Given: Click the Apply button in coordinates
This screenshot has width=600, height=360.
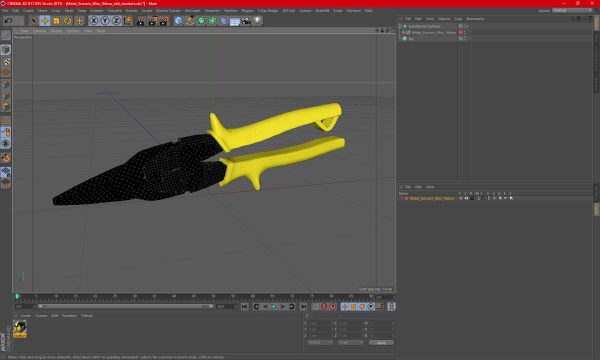Looking at the screenshot, I should pos(381,343).
